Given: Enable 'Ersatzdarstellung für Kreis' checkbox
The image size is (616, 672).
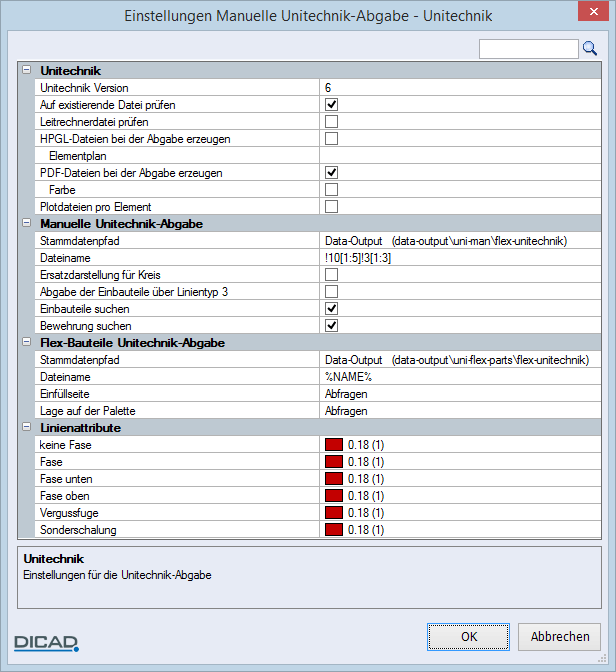Looking at the screenshot, I should pyautogui.click(x=331, y=275).
